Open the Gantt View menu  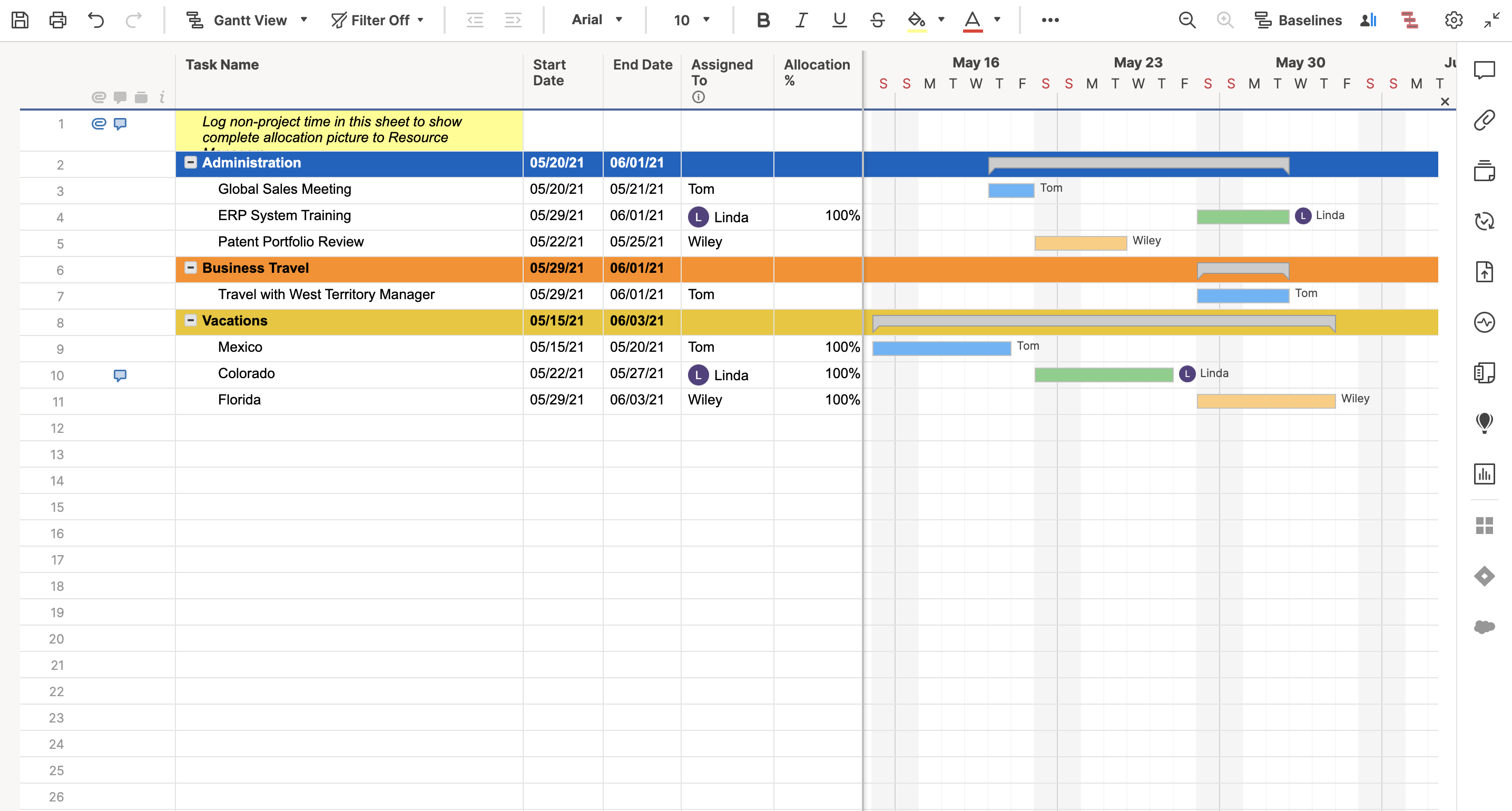coord(247,20)
